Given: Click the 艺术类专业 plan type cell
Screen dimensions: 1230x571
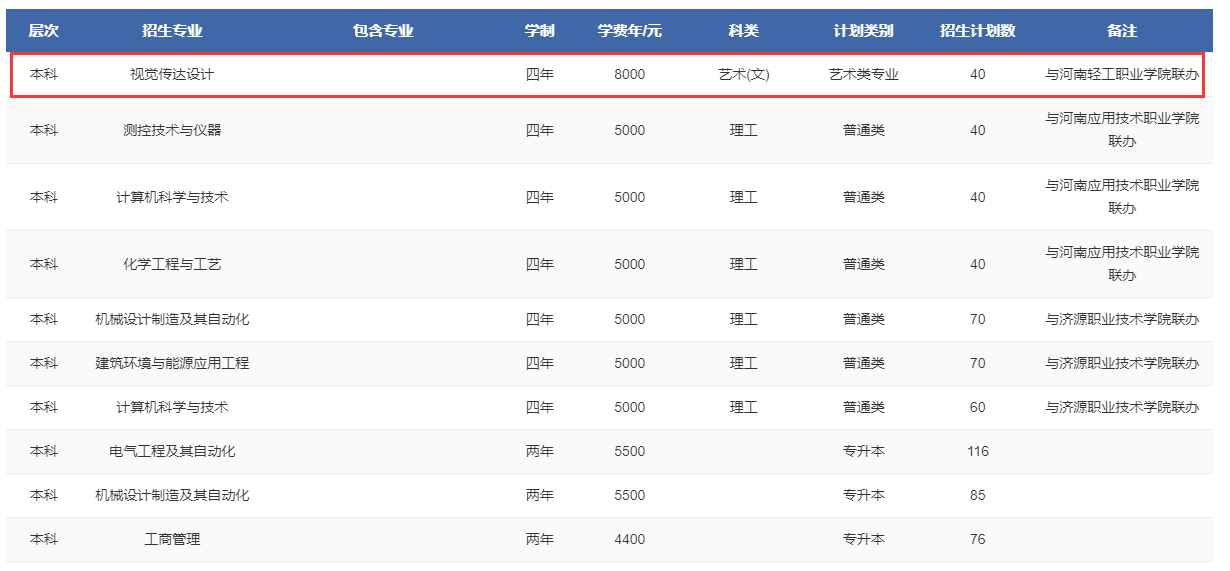Looking at the screenshot, I should pos(864,74).
